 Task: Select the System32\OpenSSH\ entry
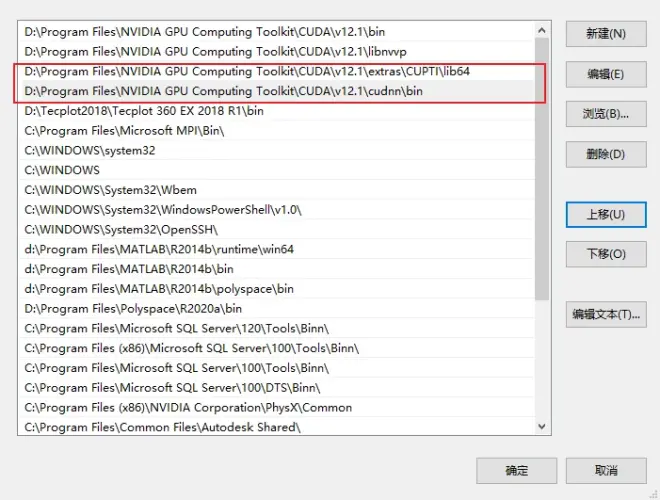pyautogui.click(x=276, y=230)
